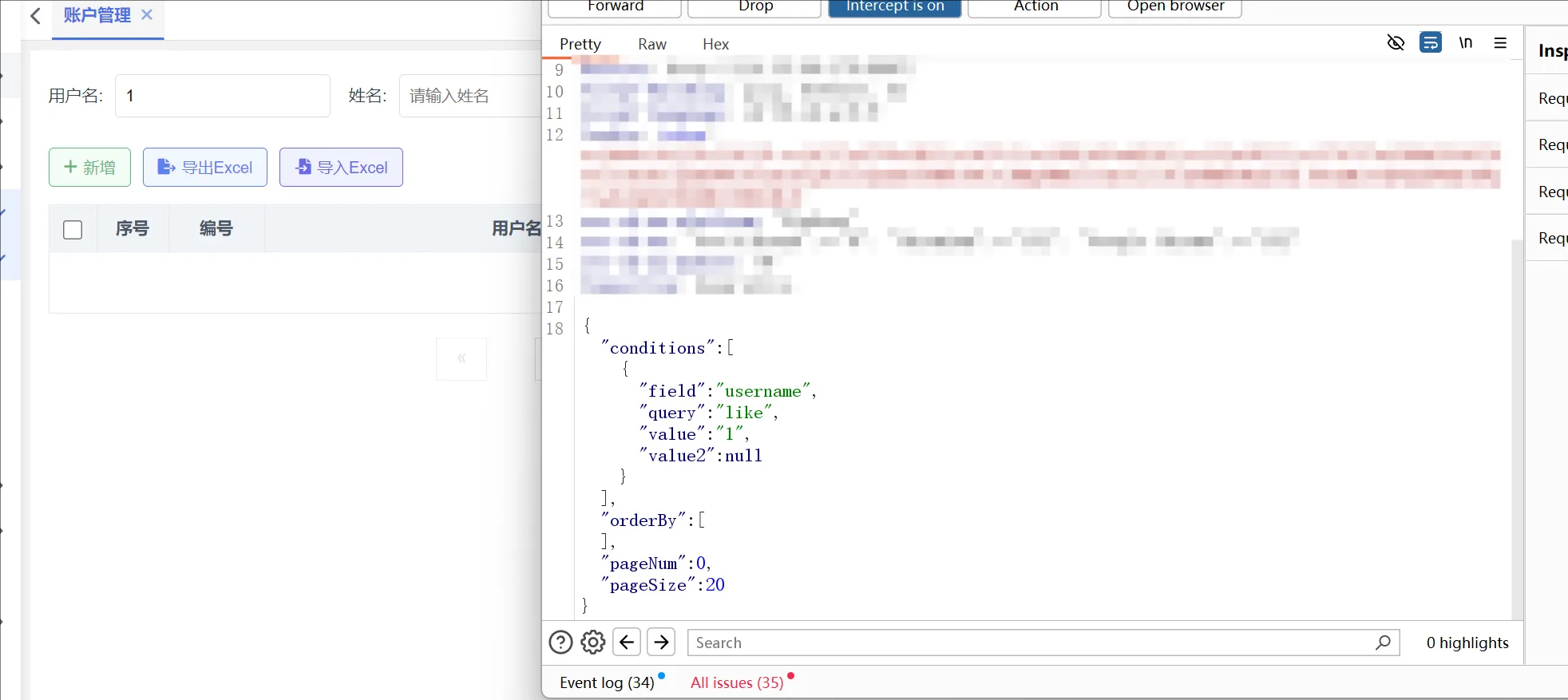The width and height of the screenshot is (1568, 700).
Task: Go to next search match arrow
Action: tap(662, 643)
